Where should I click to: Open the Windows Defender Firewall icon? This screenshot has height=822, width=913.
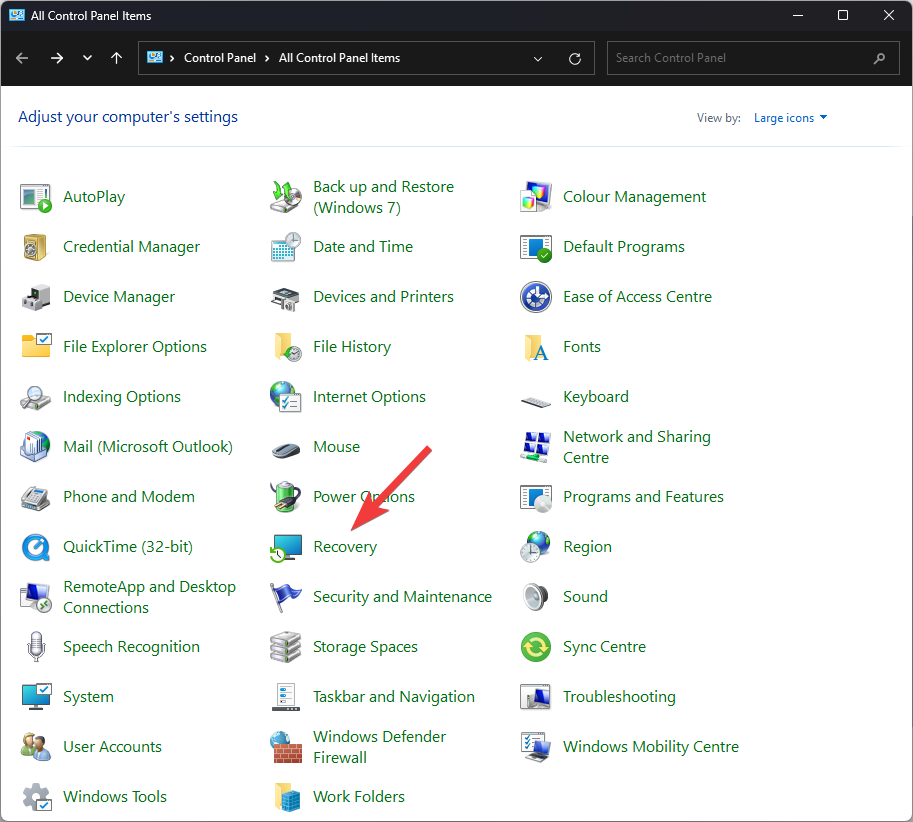coord(286,747)
